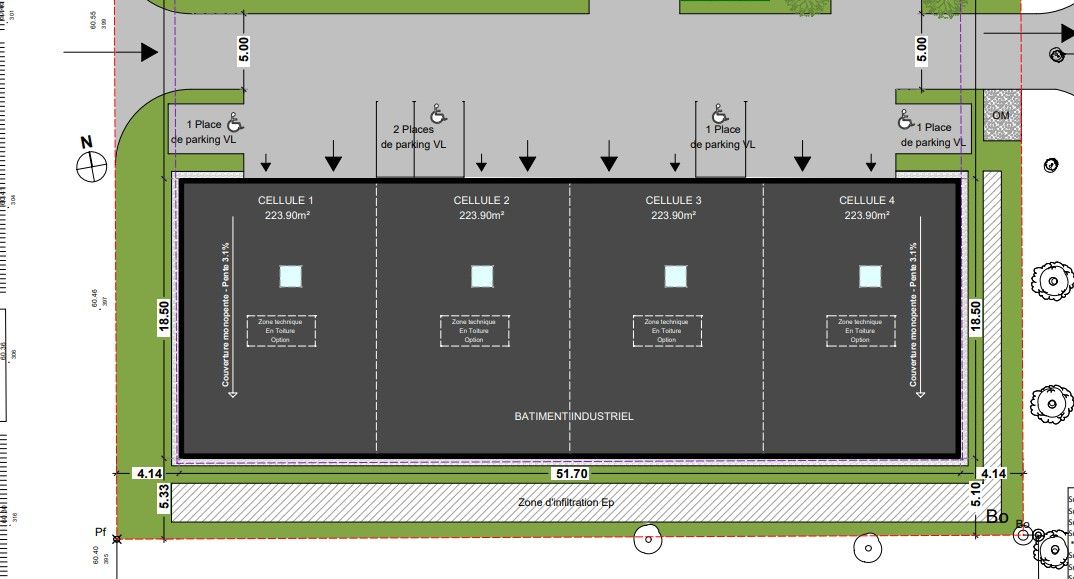Click the Zone technique dashed box in Cellule 4
The image size is (1074, 579).
coord(860,331)
